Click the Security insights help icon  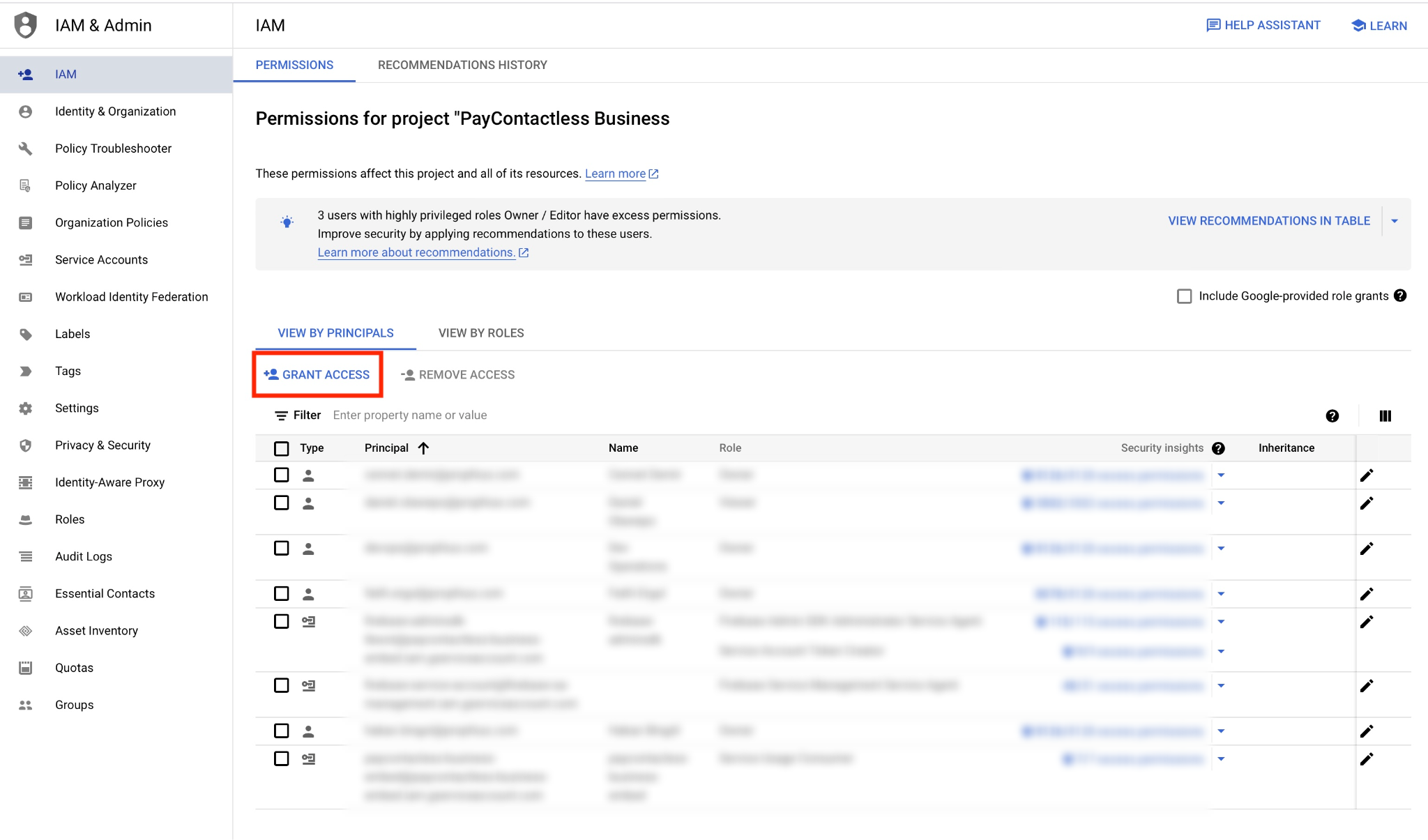pos(1218,448)
